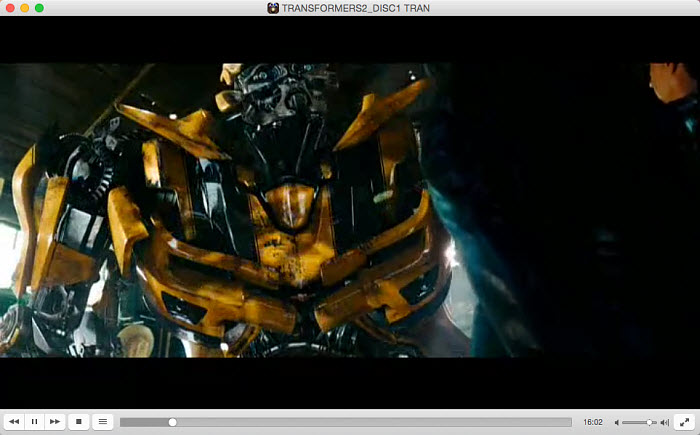This screenshot has height=435, width=700.
Task: Click the video frame showing Bumblebee
Action: pyautogui.click(x=350, y=210)
